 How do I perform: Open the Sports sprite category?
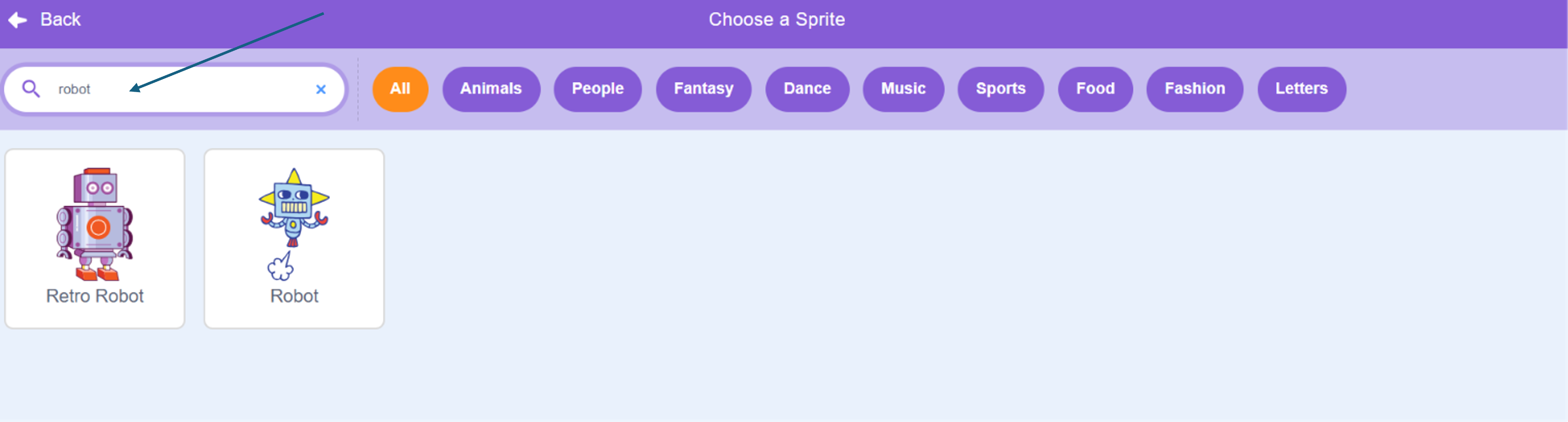pos(1001,89)
